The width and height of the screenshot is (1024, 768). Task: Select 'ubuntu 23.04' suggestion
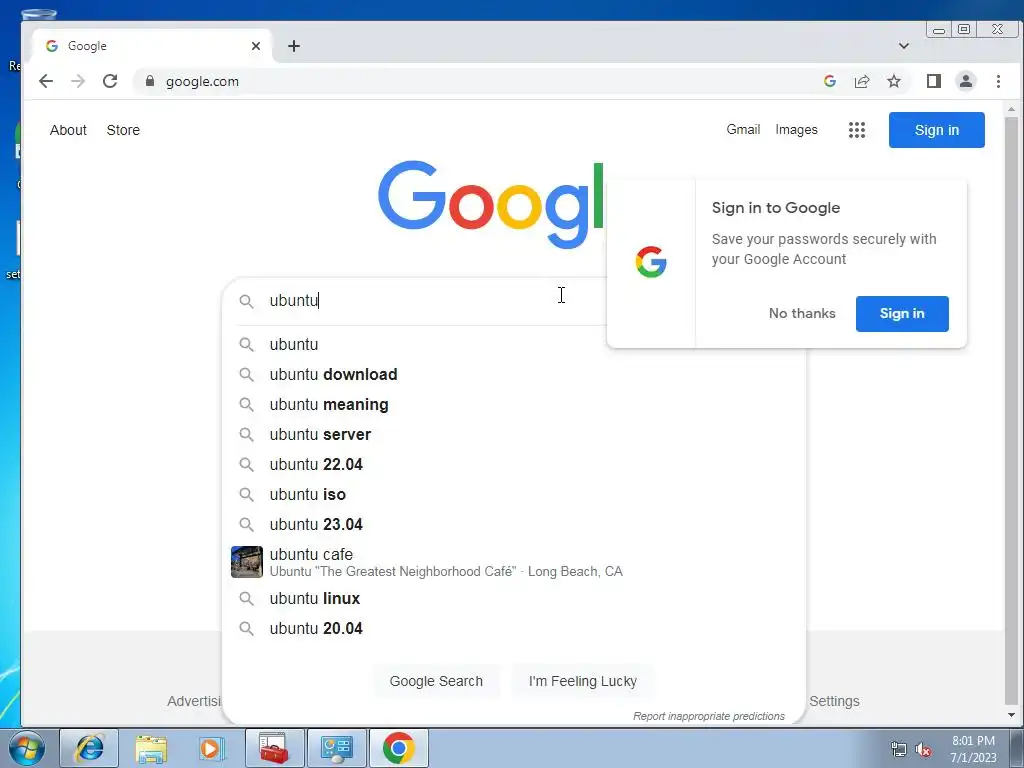tap(514, 524)
